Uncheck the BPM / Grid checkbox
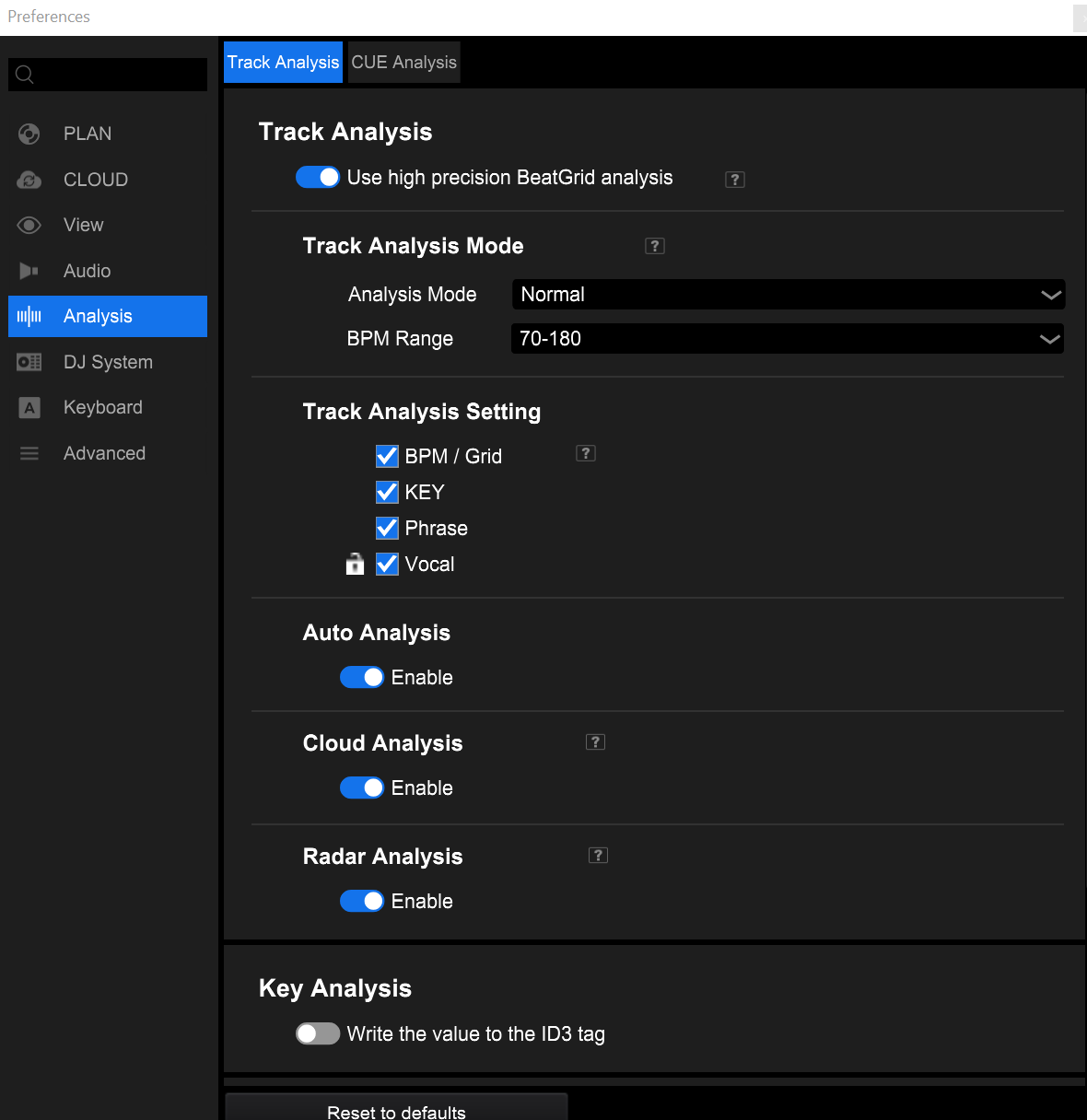 [x=388, y=457]
